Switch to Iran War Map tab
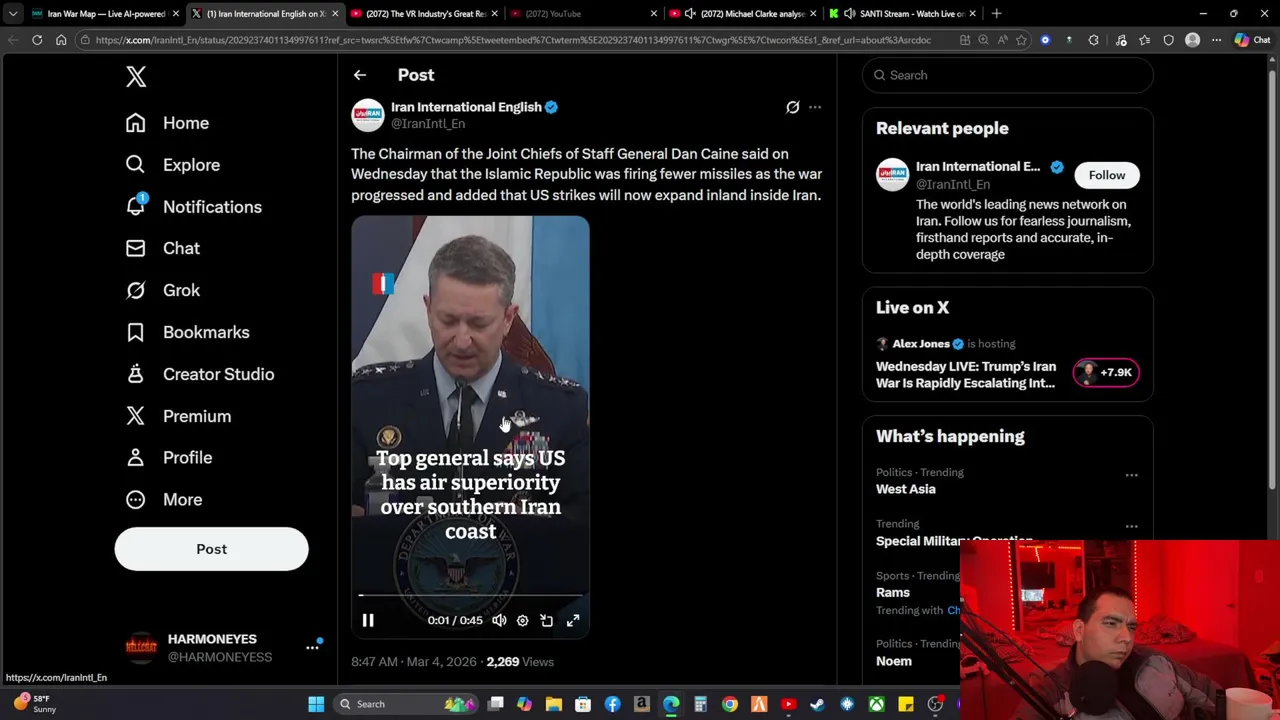1280x720 pixels. click(105, 14)
